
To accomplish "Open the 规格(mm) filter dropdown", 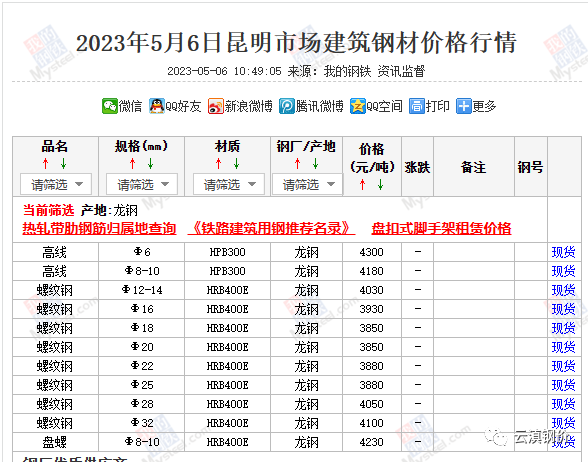I will click(x=142, y=184).
